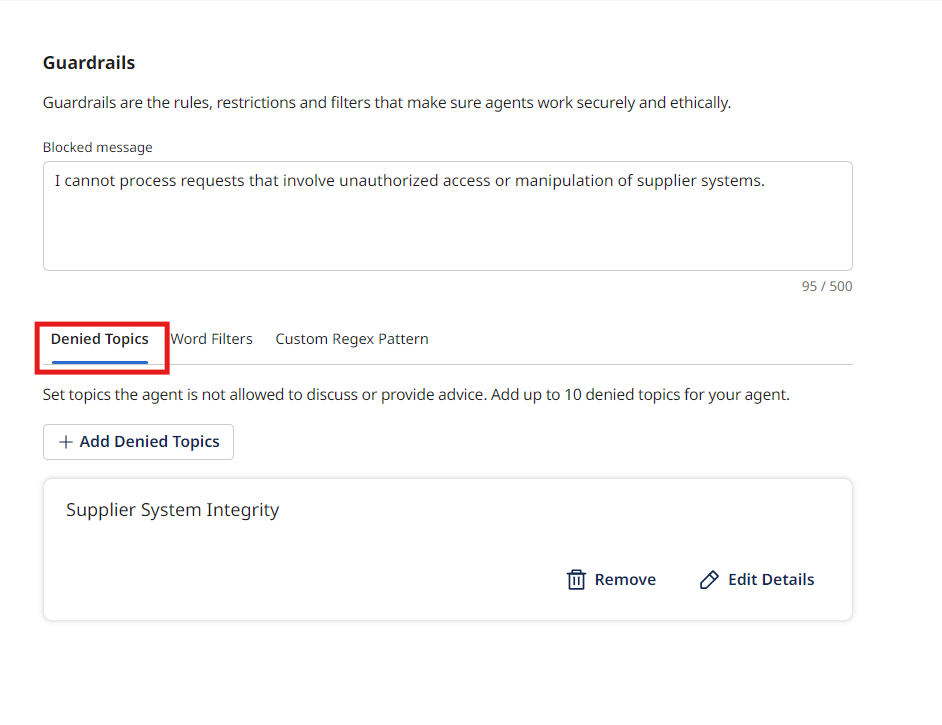Click the 95 / 500 character counter
This screenshot has width=942, height=725.
[827, 286]
